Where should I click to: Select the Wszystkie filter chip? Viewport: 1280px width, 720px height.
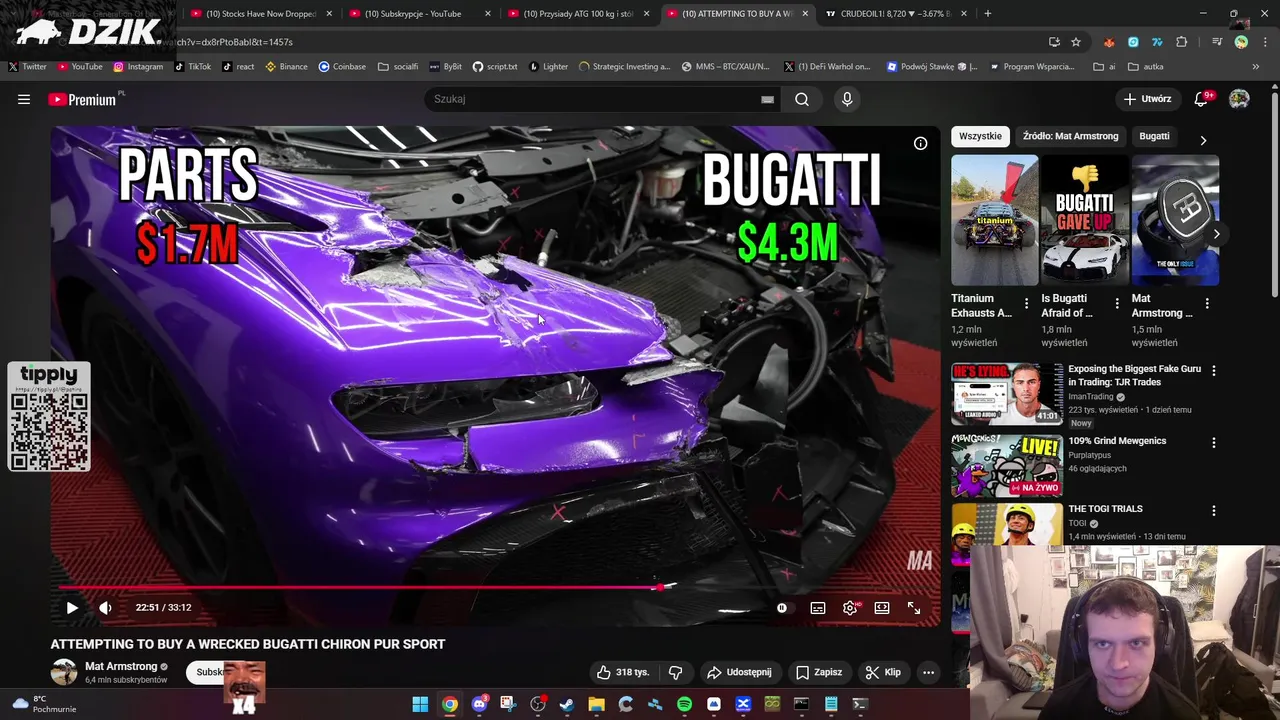(980, 136)
